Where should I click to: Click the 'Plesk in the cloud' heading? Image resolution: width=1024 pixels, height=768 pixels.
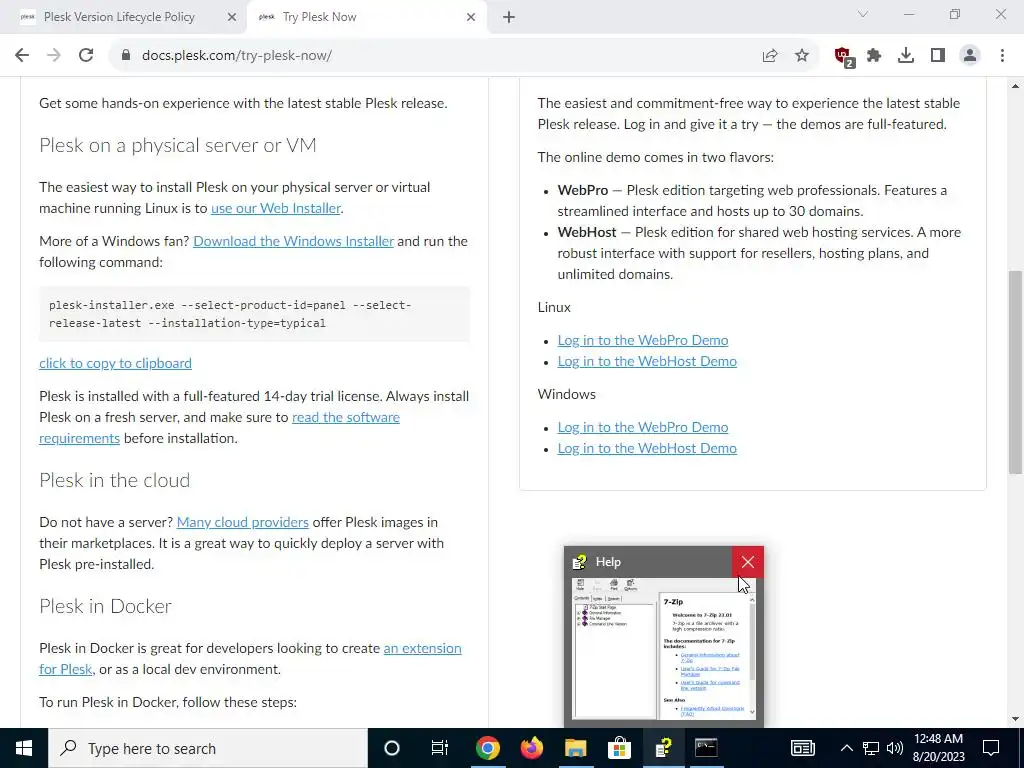point(114,480)
